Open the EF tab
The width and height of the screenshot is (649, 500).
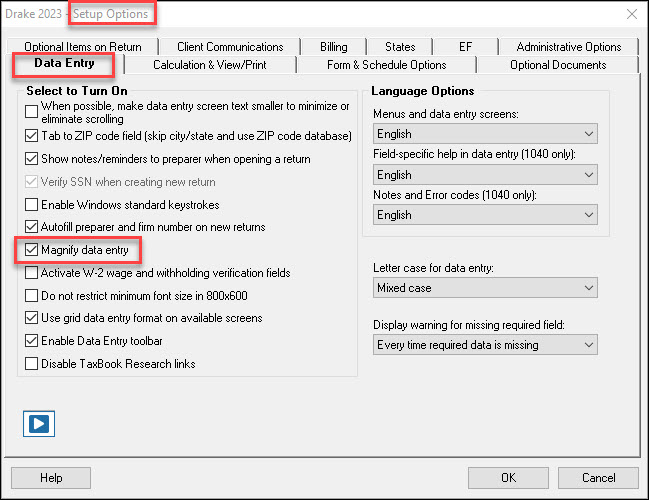pyautogui.click(x=465, y=47)
